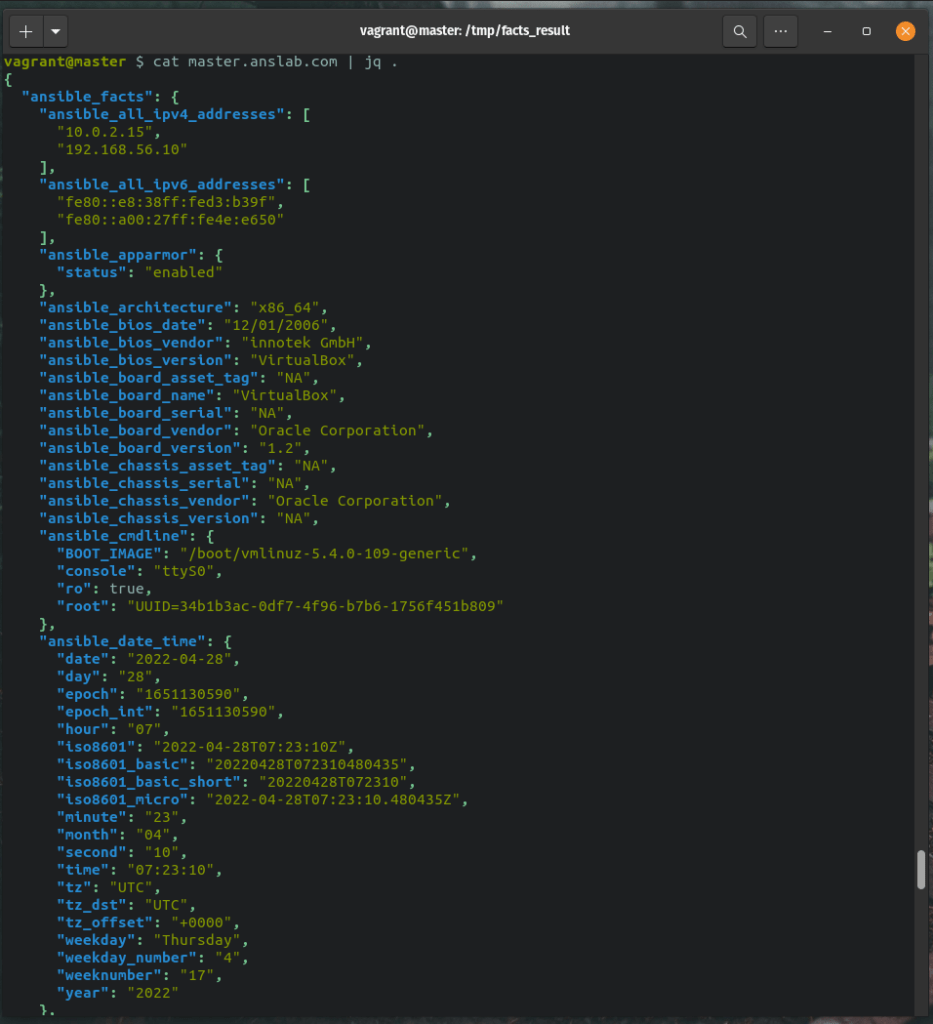Click the tz_offset value "+0000"
This screenshot has width=933, height=1024.
coord(201,924)
